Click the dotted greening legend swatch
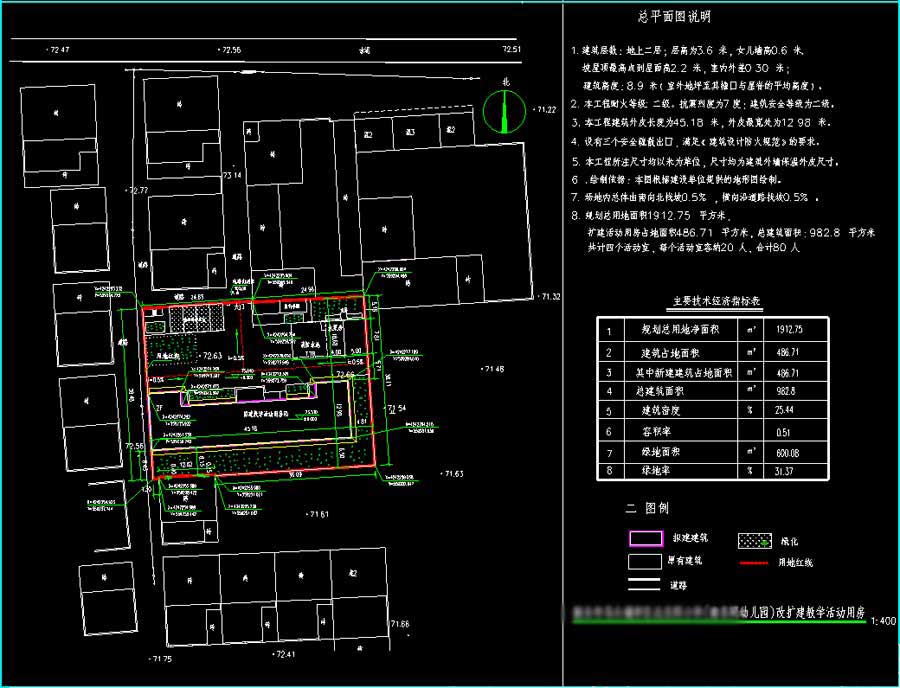 tap(755, 540)
